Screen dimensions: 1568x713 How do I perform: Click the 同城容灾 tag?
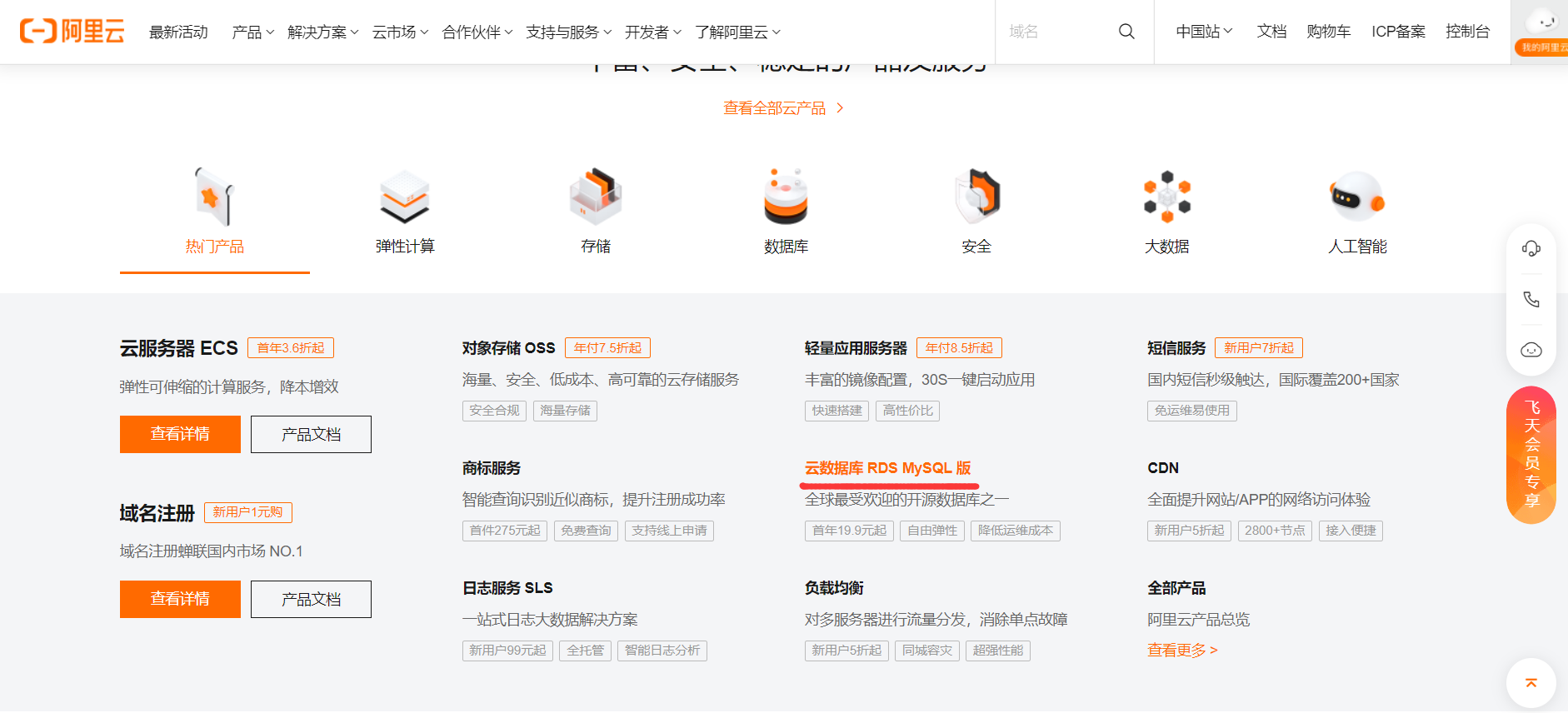(927, 651)
